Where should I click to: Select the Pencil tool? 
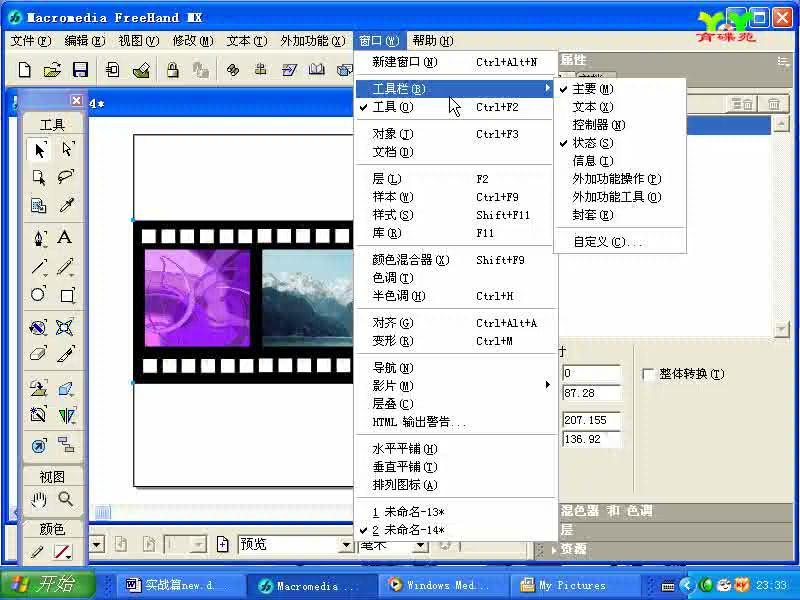(x=66, y=267)
